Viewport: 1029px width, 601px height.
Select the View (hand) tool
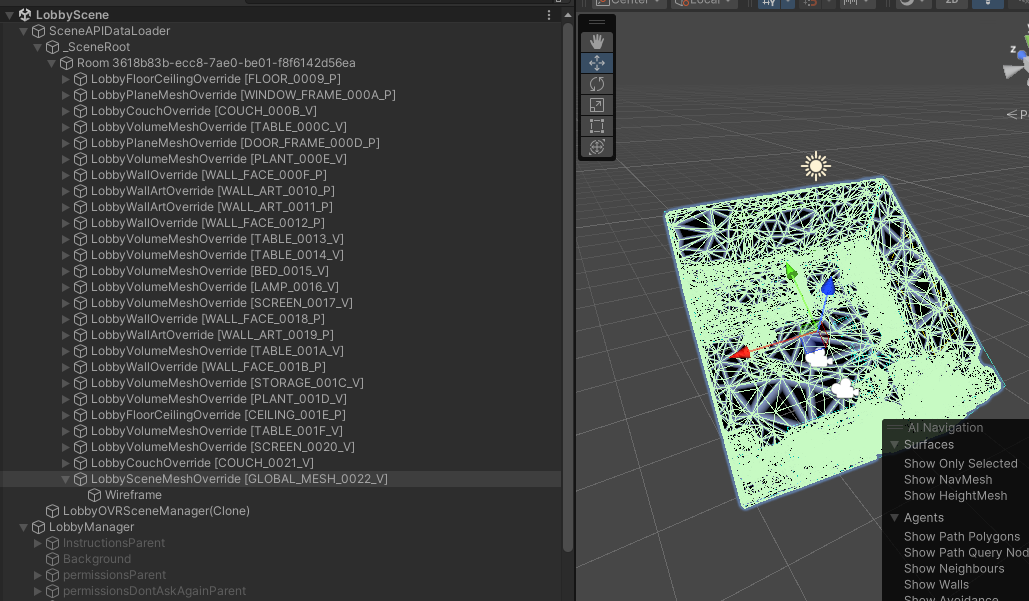[x=596, y=41]
